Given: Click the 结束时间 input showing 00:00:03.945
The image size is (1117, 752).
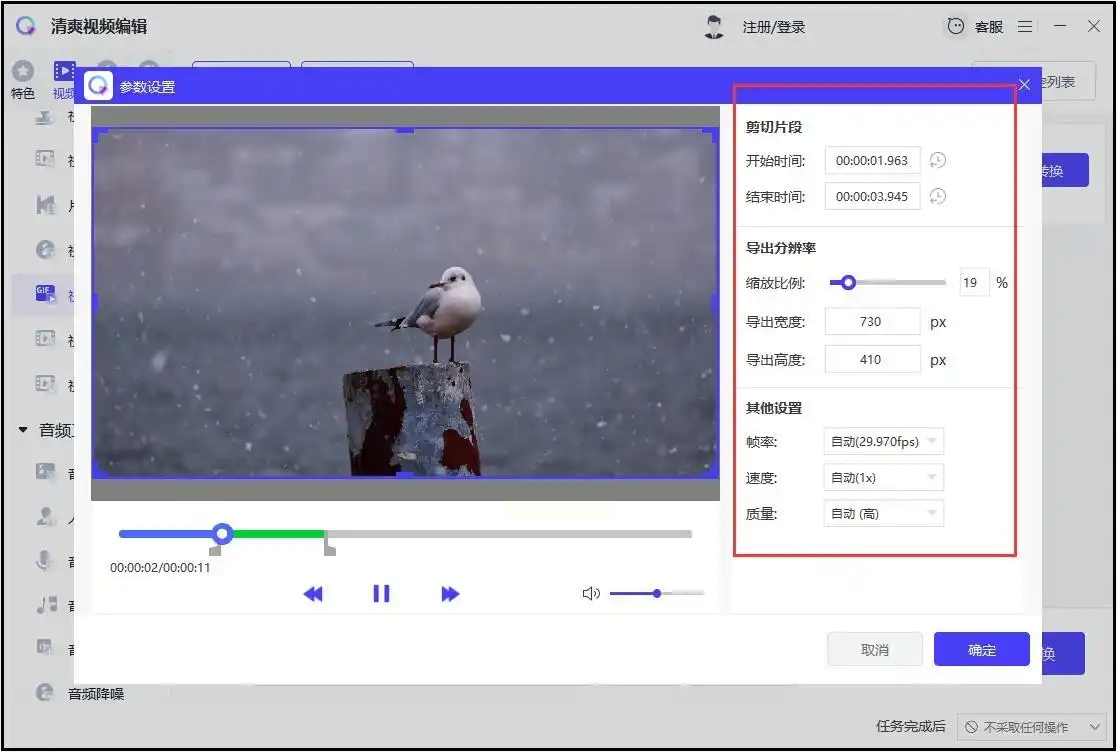Looking at the screenshot, I should click(x=872, y=196).
